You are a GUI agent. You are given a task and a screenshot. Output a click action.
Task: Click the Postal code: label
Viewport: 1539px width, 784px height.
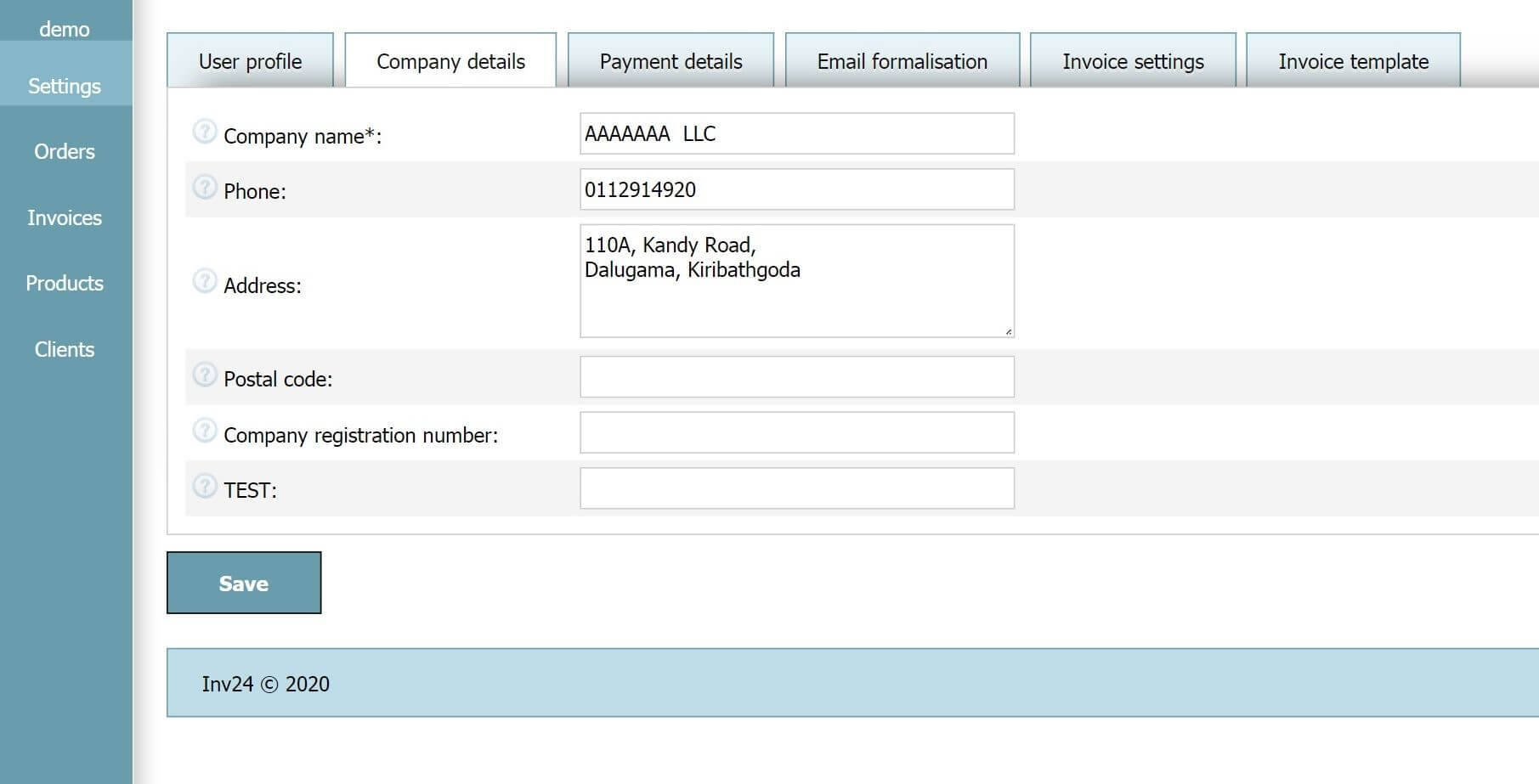coord(278,379)
